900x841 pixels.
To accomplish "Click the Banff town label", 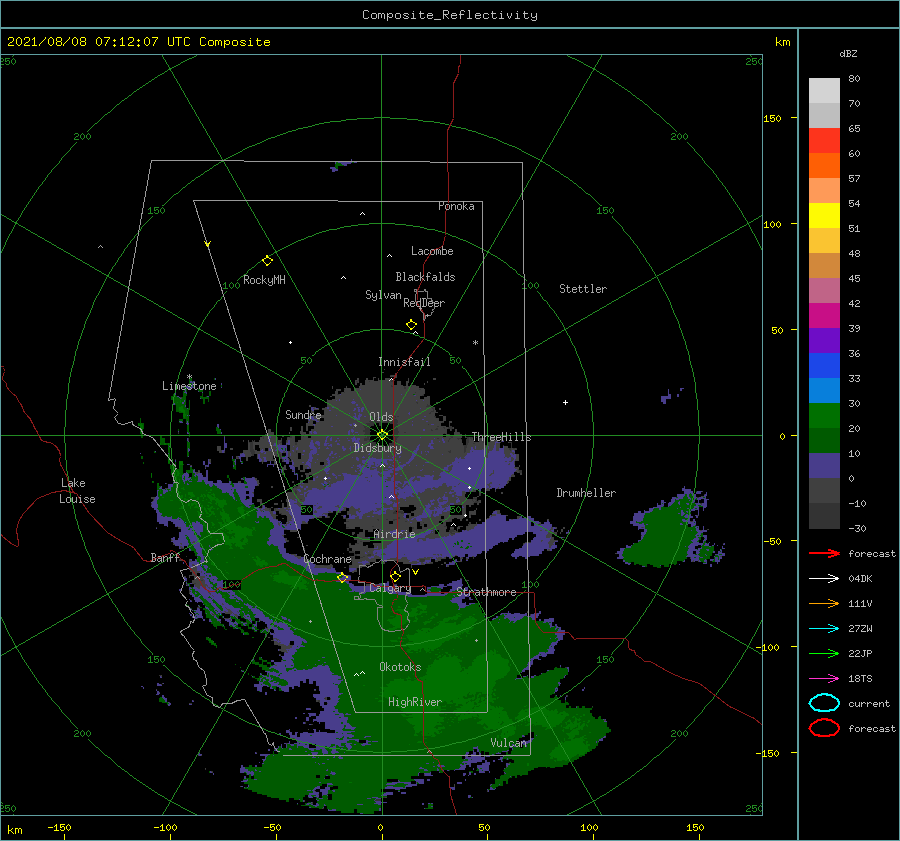I will [x=165, y=558].
